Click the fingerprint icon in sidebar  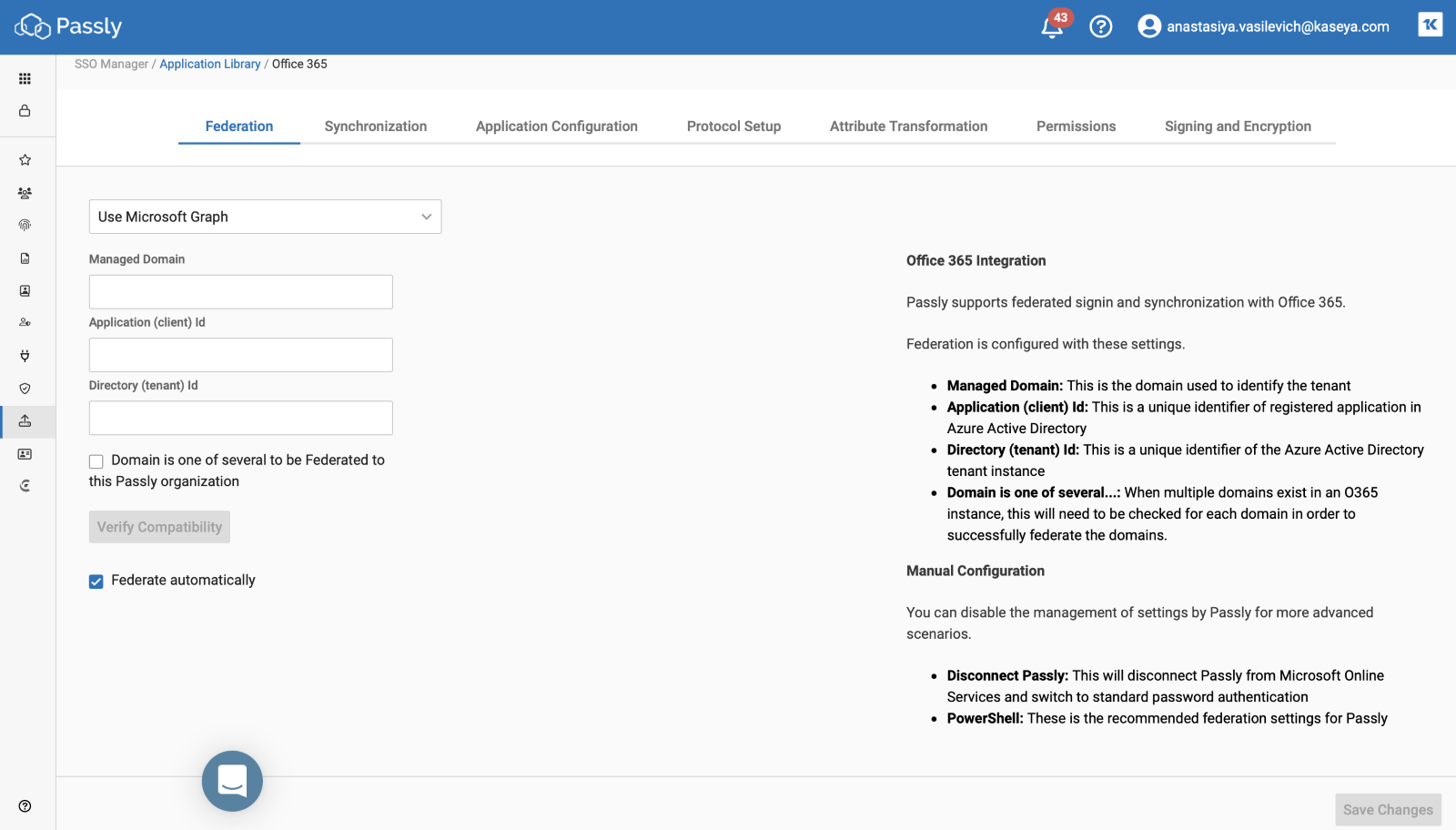25,225
